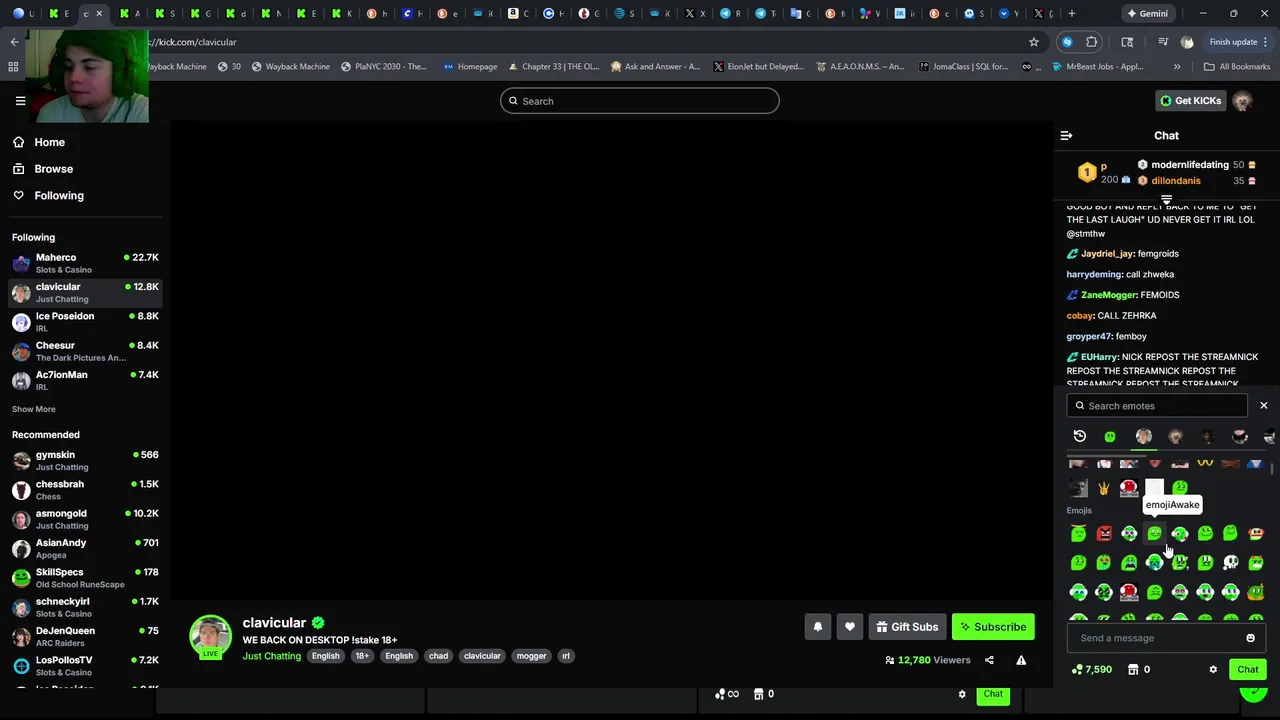Click the Just Chatting category link
1280x720 pixels.
[x=271, y=656]
